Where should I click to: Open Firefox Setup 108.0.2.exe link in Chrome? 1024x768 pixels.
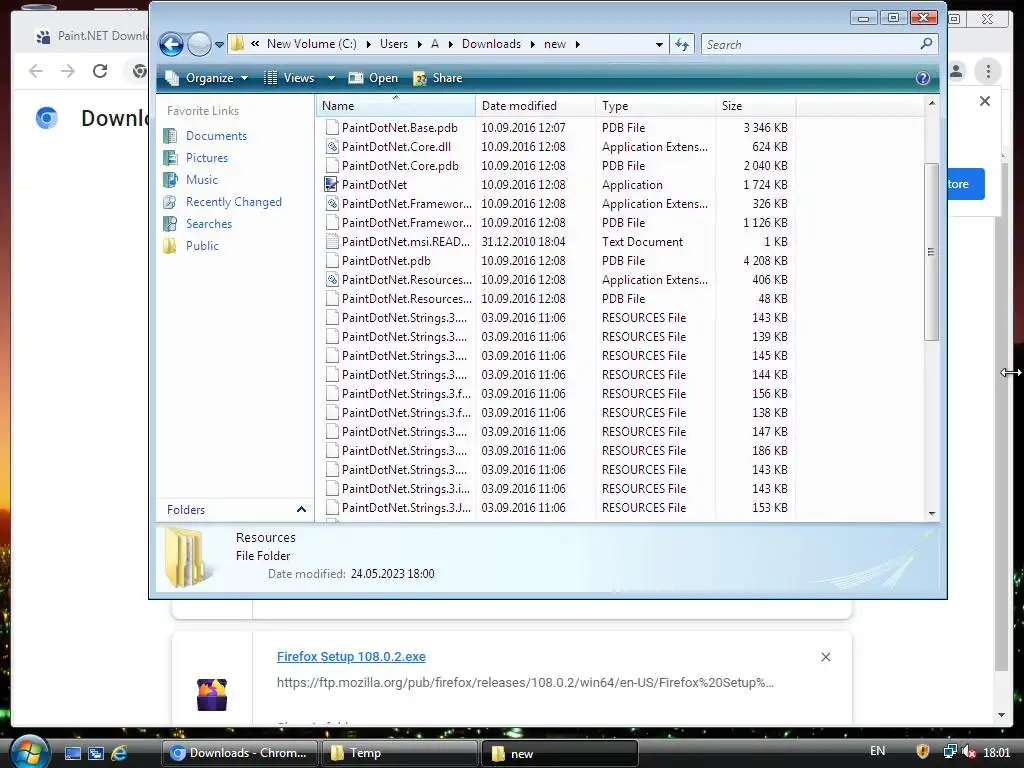(351, 657)
